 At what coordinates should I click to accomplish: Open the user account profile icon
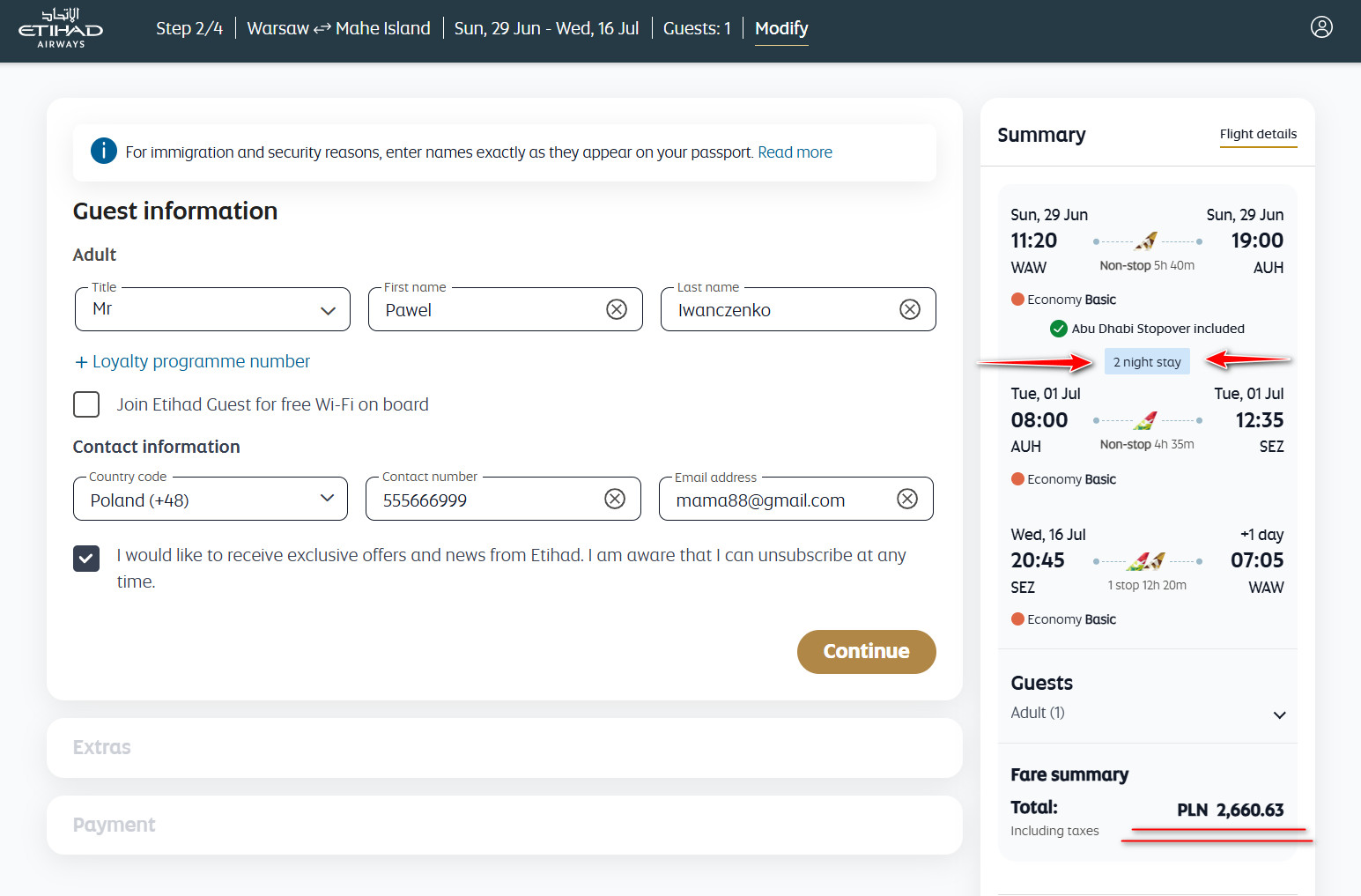(1321, 27)
